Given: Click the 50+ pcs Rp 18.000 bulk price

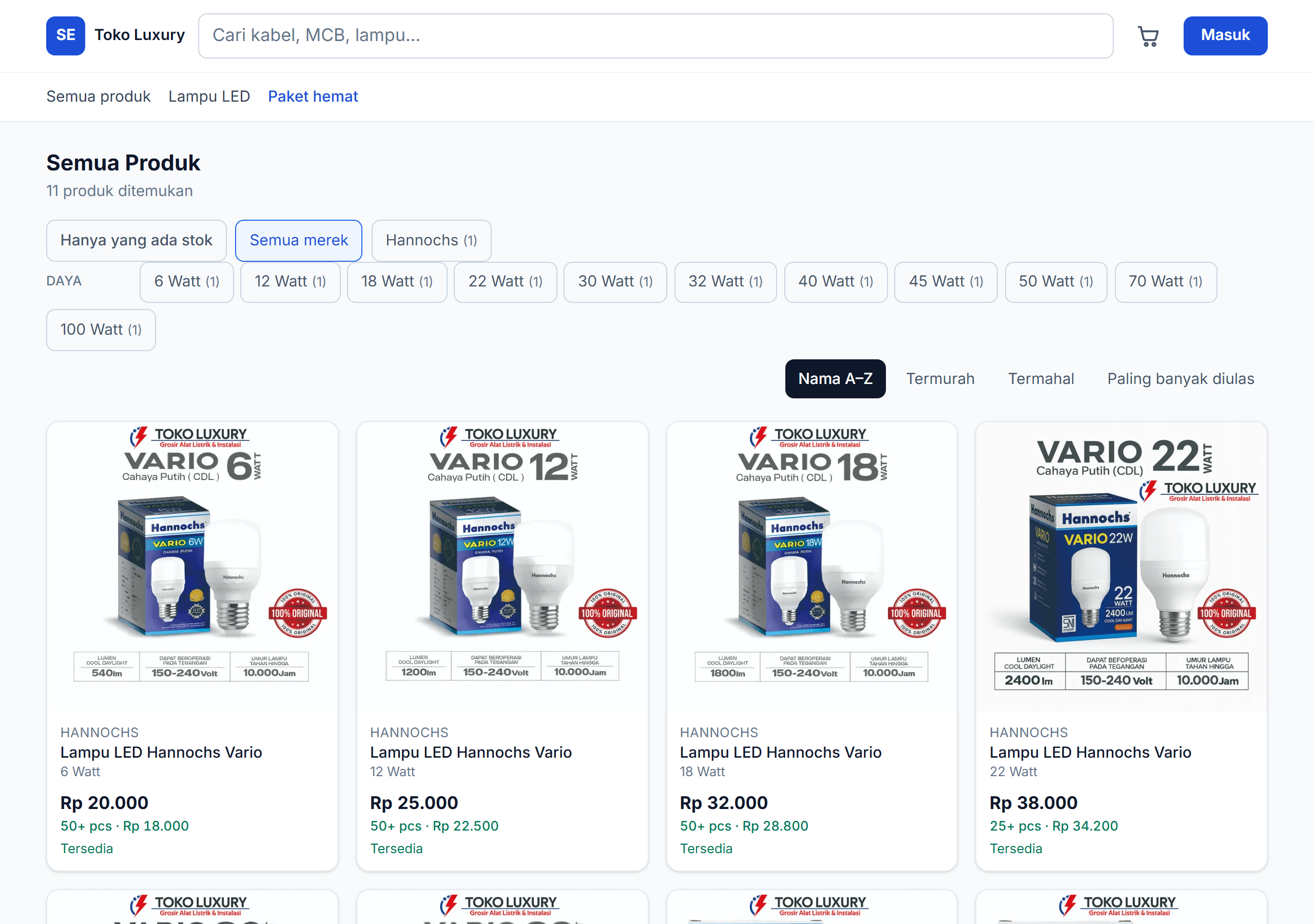Looking at the screenshot, I should point(125,826).
